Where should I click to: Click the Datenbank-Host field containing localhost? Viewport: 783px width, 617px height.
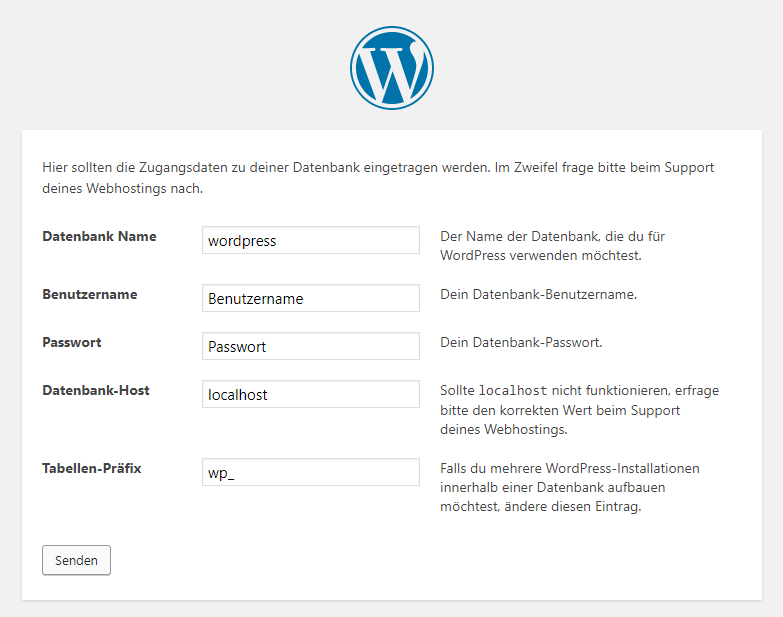click(311, 394)
